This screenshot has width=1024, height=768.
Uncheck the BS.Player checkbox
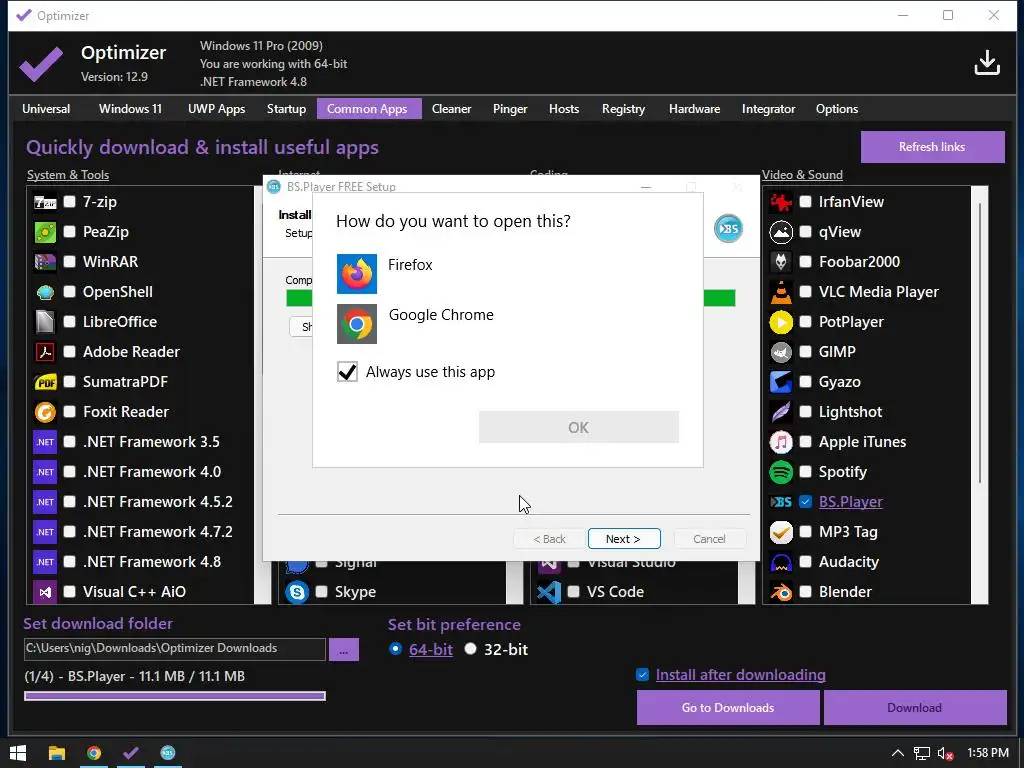pos(806,502)
